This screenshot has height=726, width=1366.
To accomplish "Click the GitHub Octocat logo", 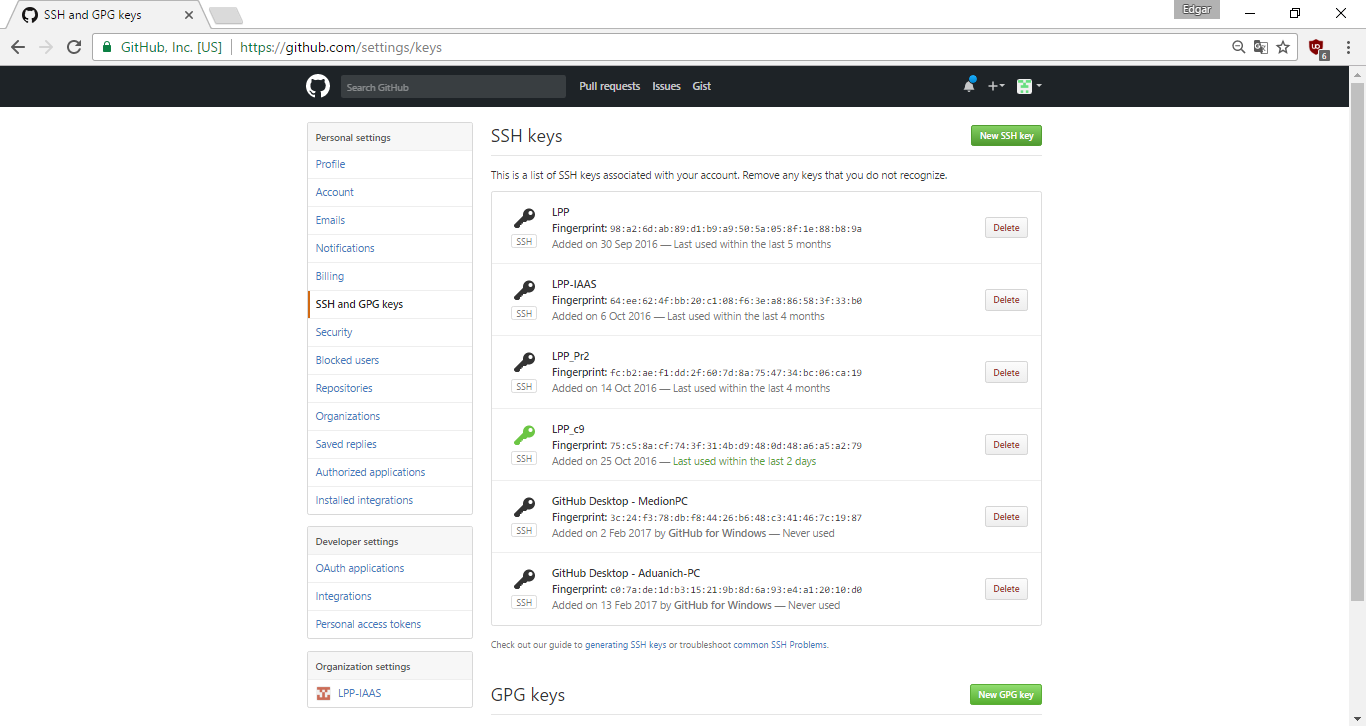I will (317, 86).
